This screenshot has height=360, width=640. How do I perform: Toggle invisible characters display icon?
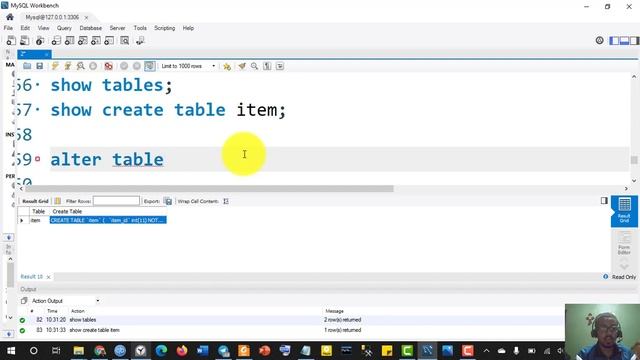click(x=267, y=66)
